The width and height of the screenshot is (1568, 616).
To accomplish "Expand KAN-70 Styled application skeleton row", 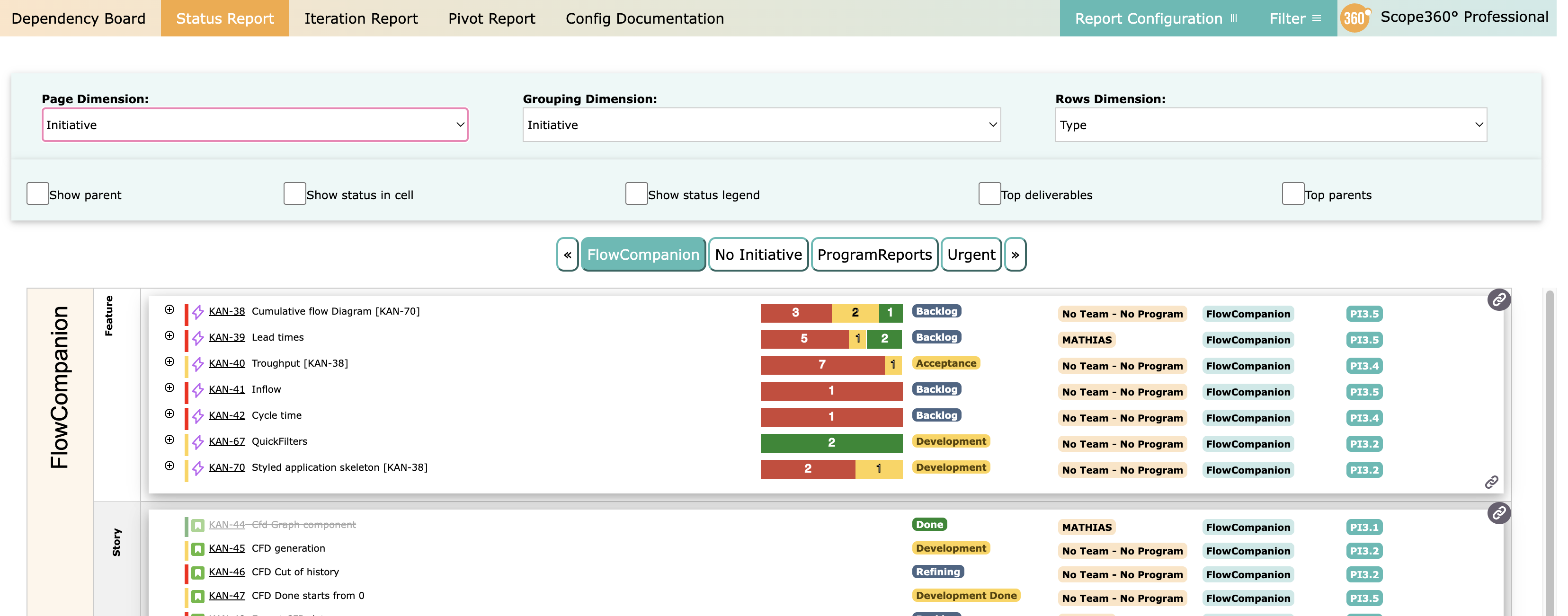I will click(169, 466).
